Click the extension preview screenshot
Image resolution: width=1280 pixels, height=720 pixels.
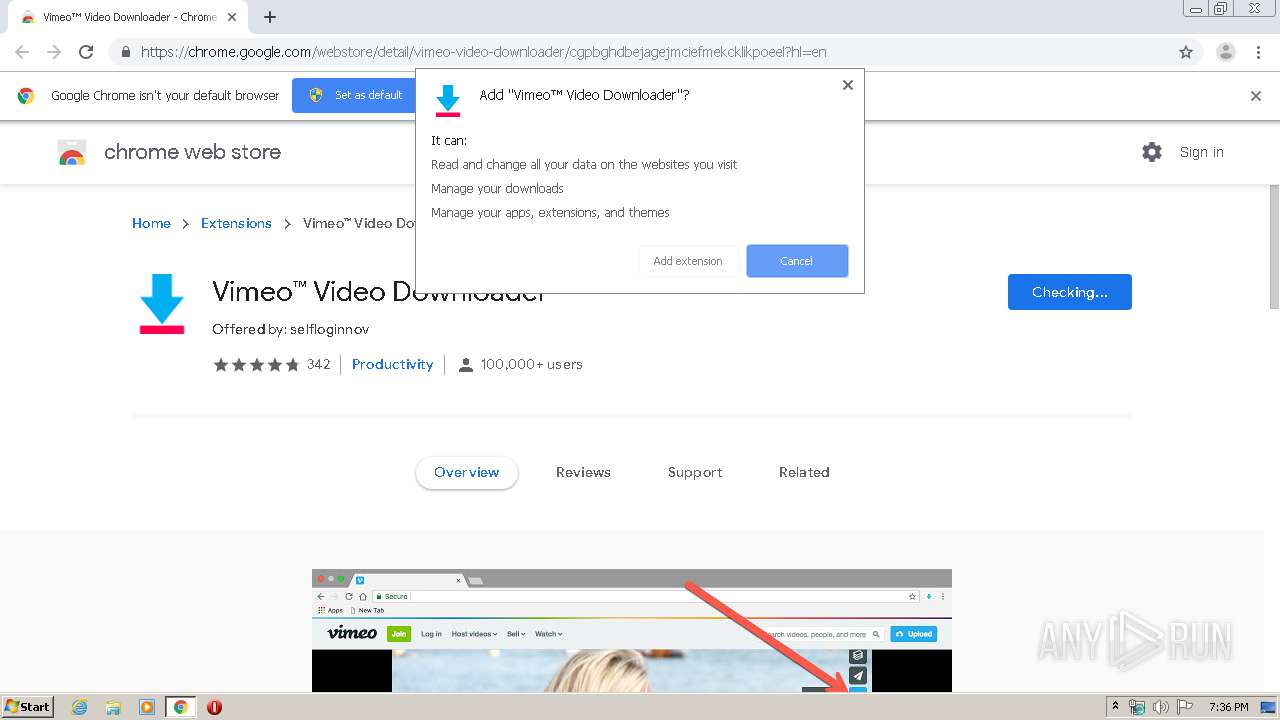[632, 631]
